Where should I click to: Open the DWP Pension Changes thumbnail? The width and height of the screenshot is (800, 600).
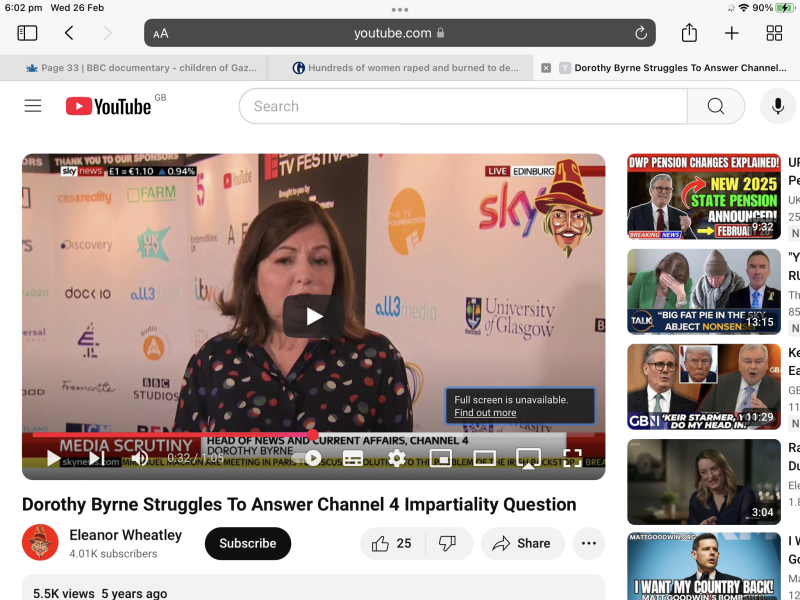703,196
